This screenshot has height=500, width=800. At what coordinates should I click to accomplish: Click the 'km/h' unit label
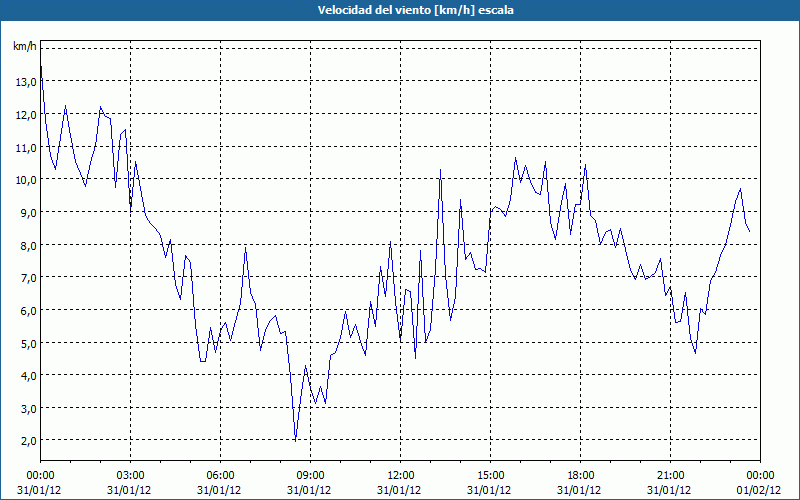(25, 46)
